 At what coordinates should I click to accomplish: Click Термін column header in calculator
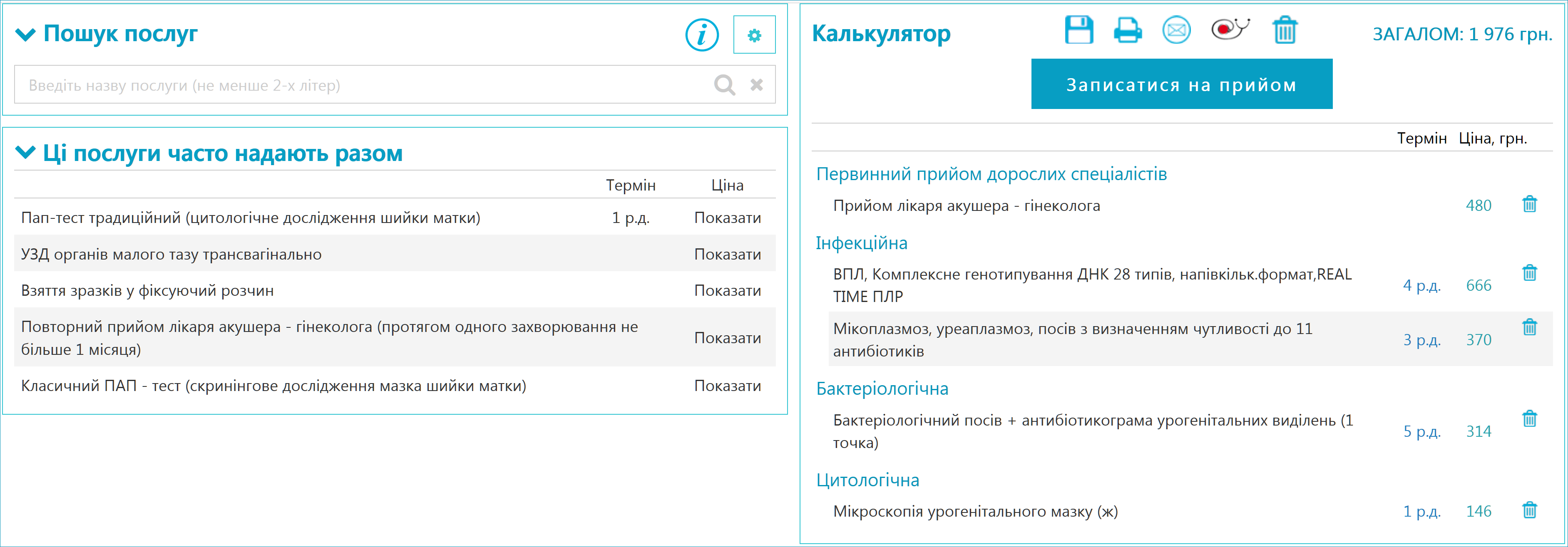pos(1421,138)
